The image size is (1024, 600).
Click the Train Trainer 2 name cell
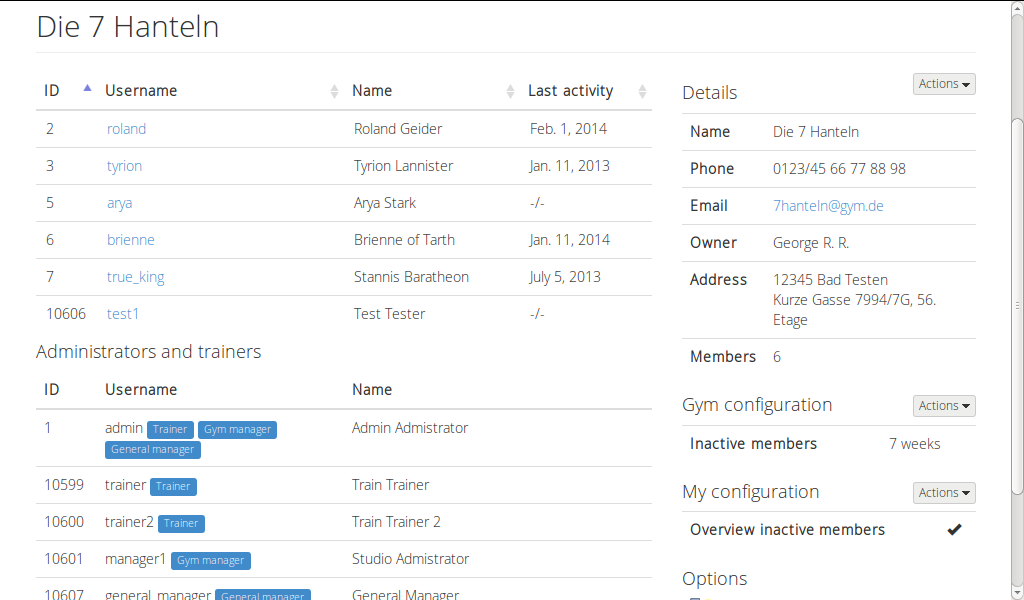[396, 522]
